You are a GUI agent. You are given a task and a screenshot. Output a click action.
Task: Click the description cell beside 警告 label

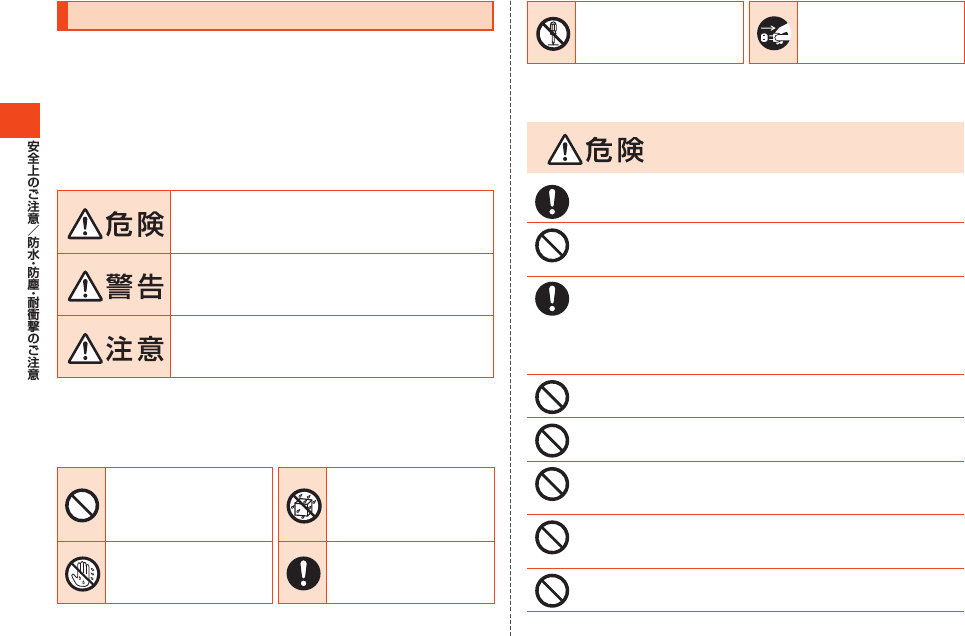coord(332,285)
